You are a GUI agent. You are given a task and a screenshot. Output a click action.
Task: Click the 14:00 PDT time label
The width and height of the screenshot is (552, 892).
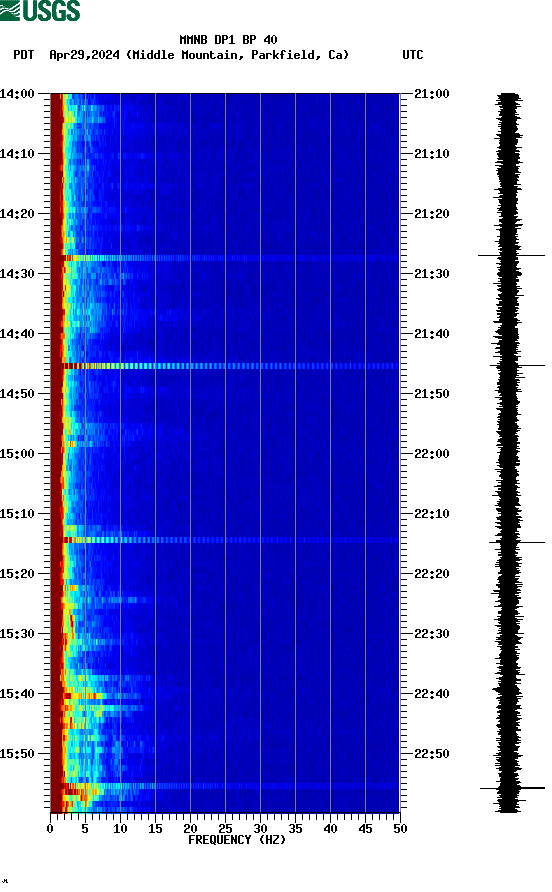coord(17,94)
